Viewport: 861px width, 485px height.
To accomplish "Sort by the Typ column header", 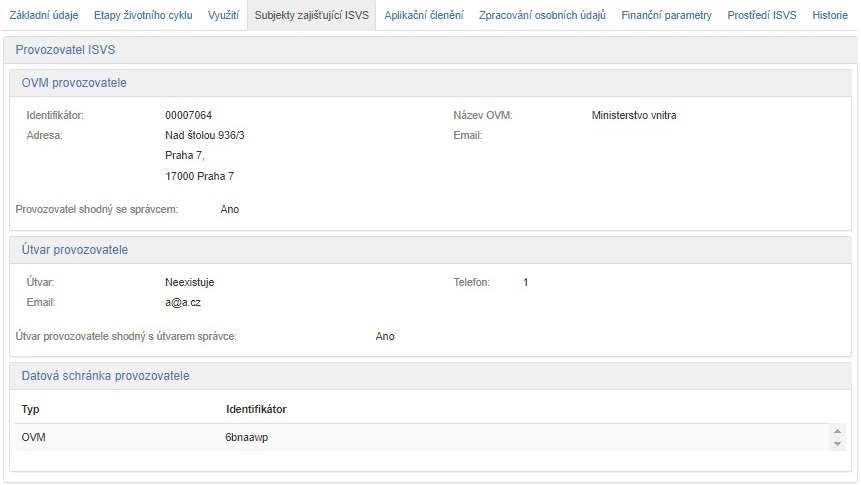I will [x=30, y=409].
